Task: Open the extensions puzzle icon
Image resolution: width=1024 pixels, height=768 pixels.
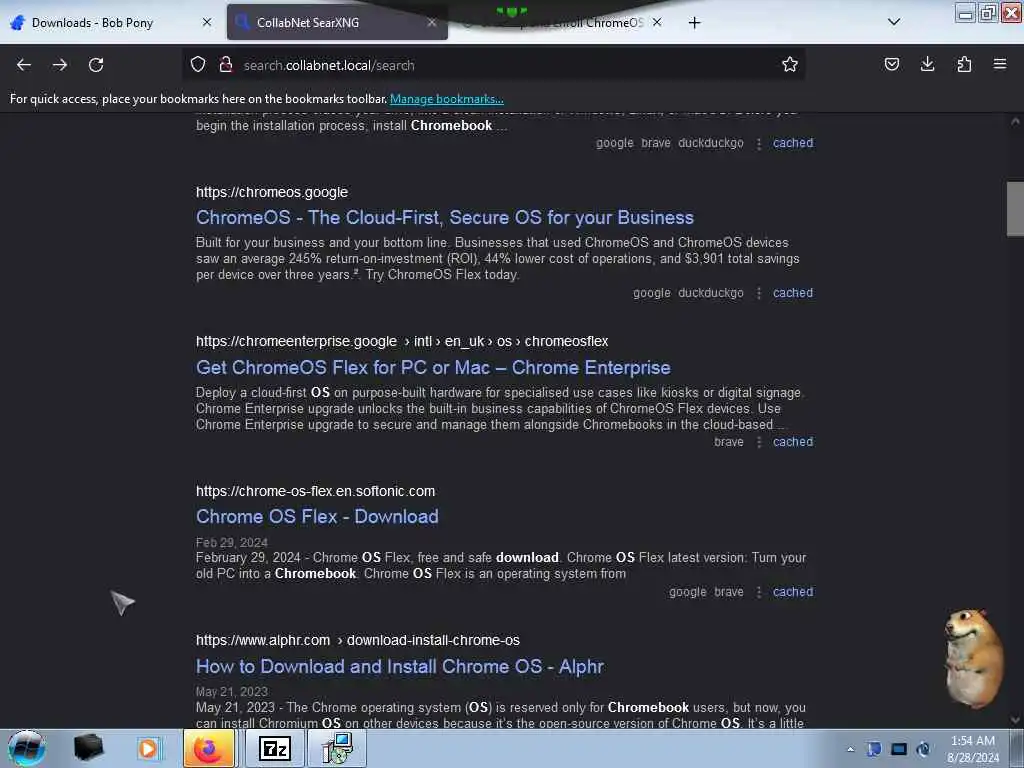Action: pos(964,64)
